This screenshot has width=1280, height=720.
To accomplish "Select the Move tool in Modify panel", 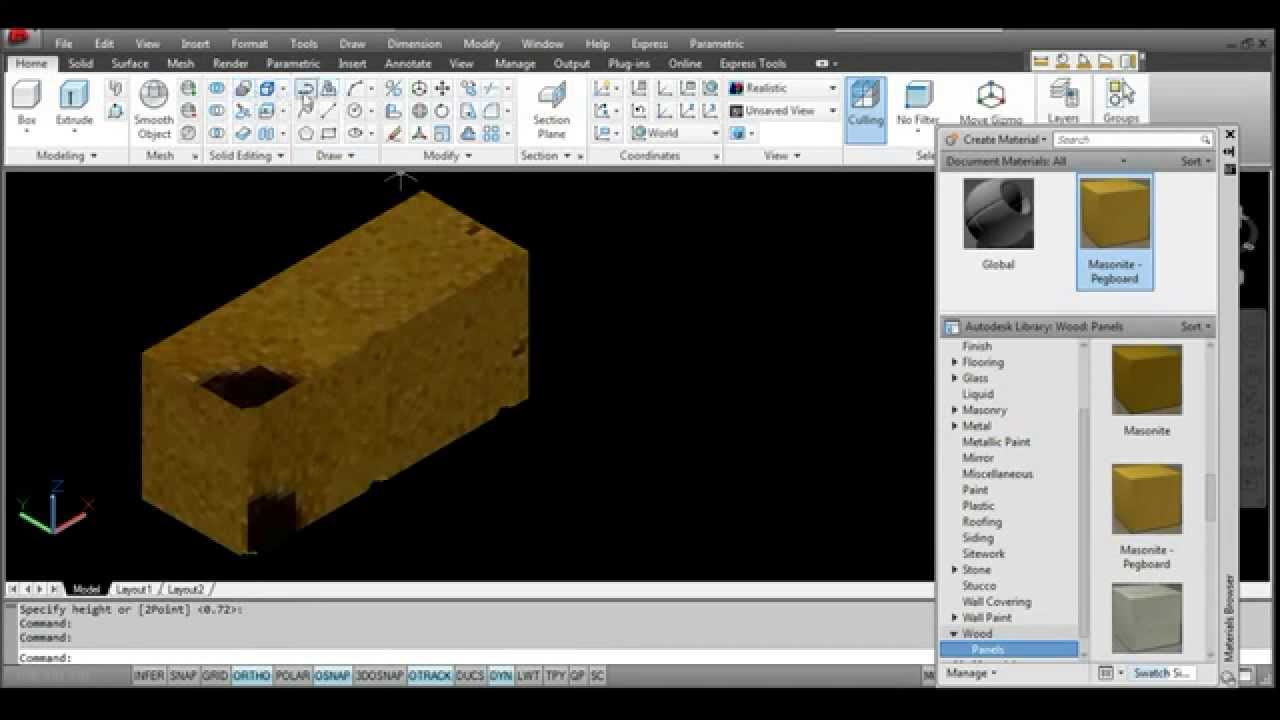I will (442, 88).
